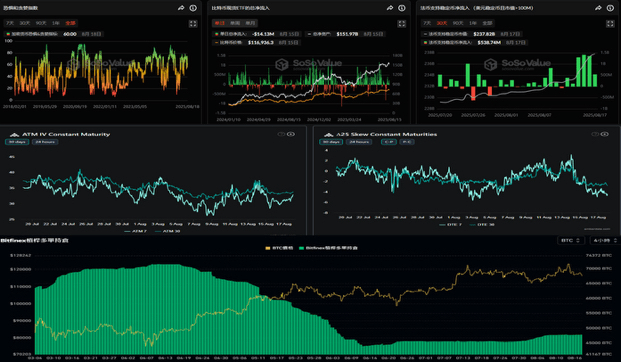Click logo beside ATM IV Constant Maturity

click(x=14, y=135)
